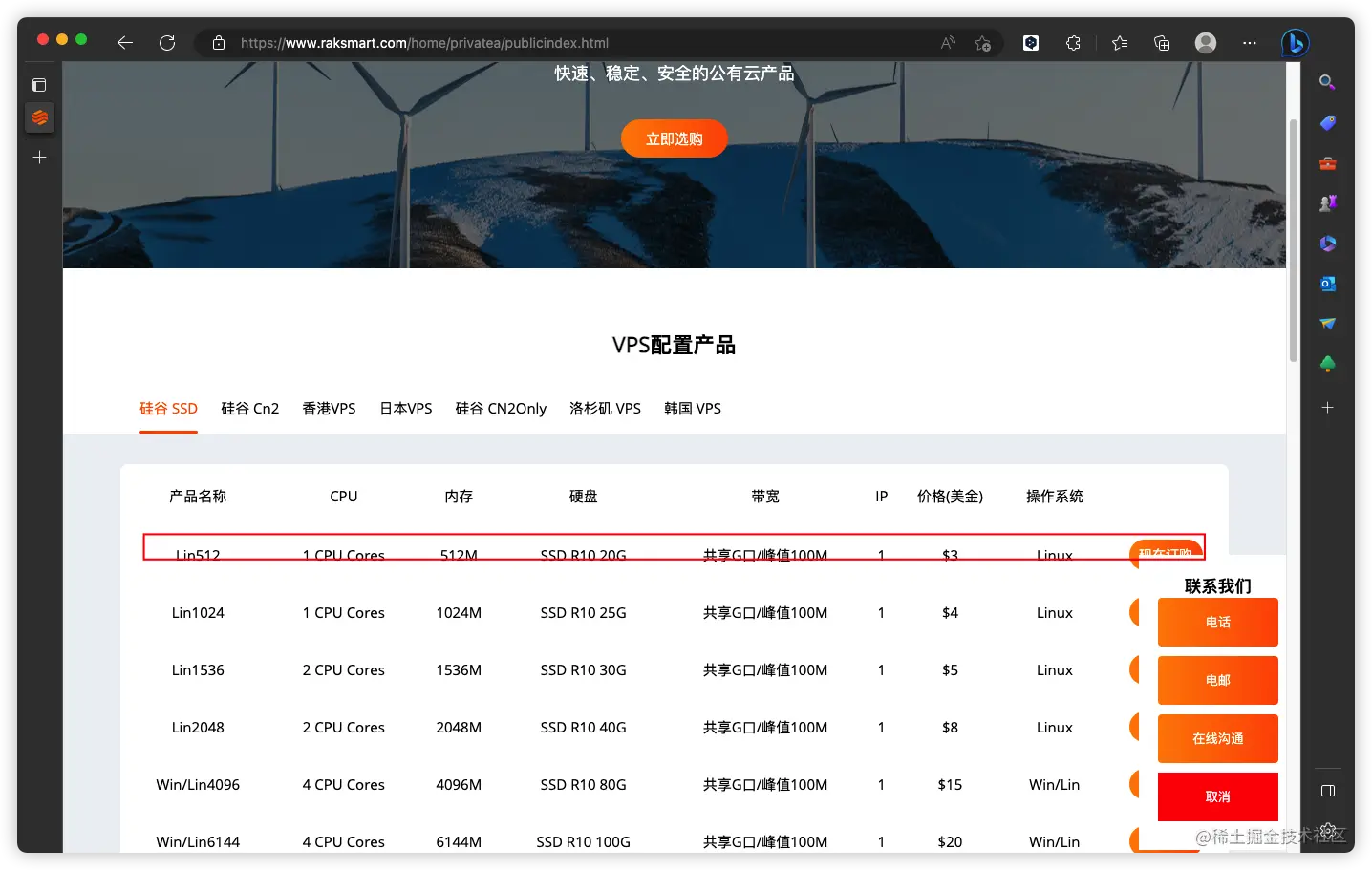The width and height of the screenshot is (1372, 870).
Task: Click 在线沟通 online chat button
Action: [1218, 739]
